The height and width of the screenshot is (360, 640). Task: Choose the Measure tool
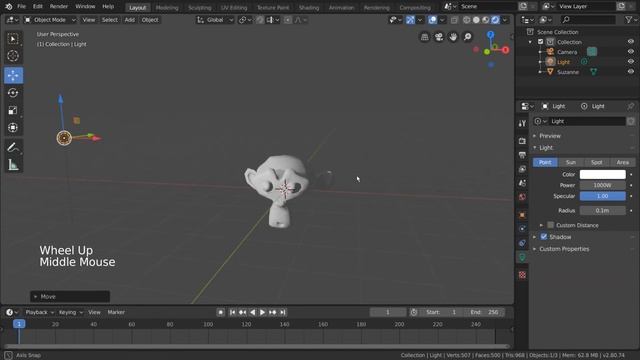coord(13,165)
